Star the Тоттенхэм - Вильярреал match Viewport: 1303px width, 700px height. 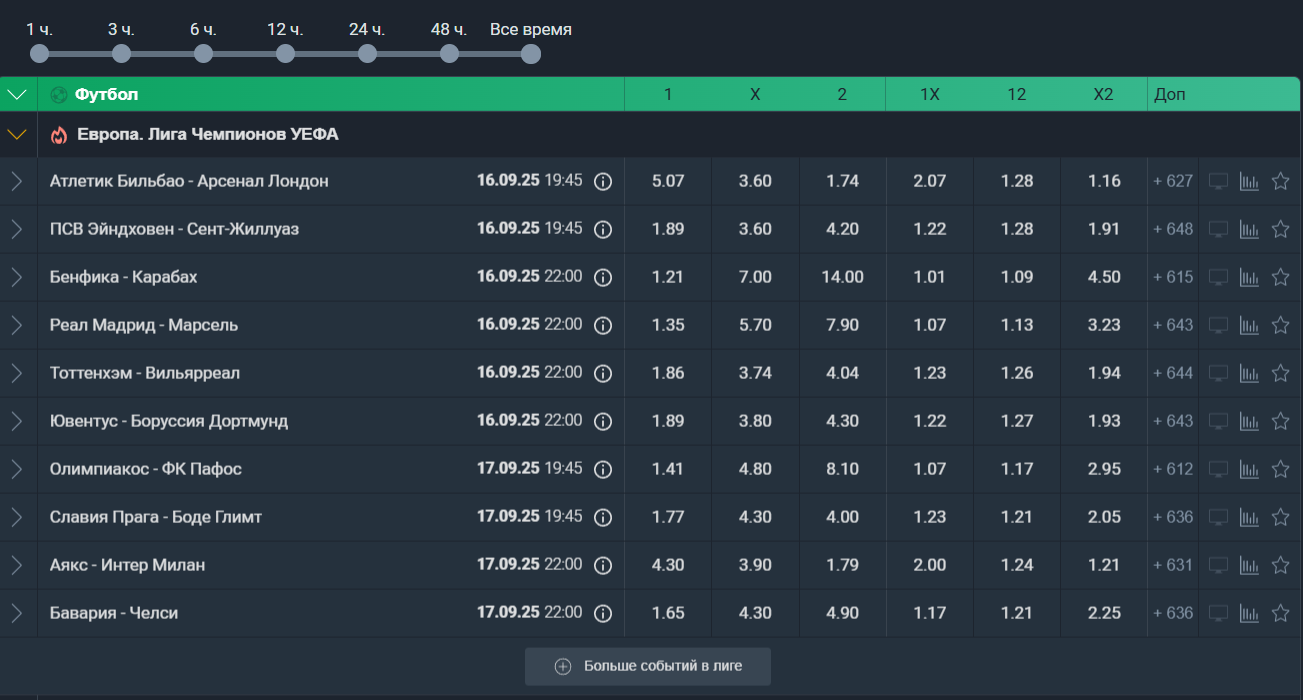[x=1280, y=373]
